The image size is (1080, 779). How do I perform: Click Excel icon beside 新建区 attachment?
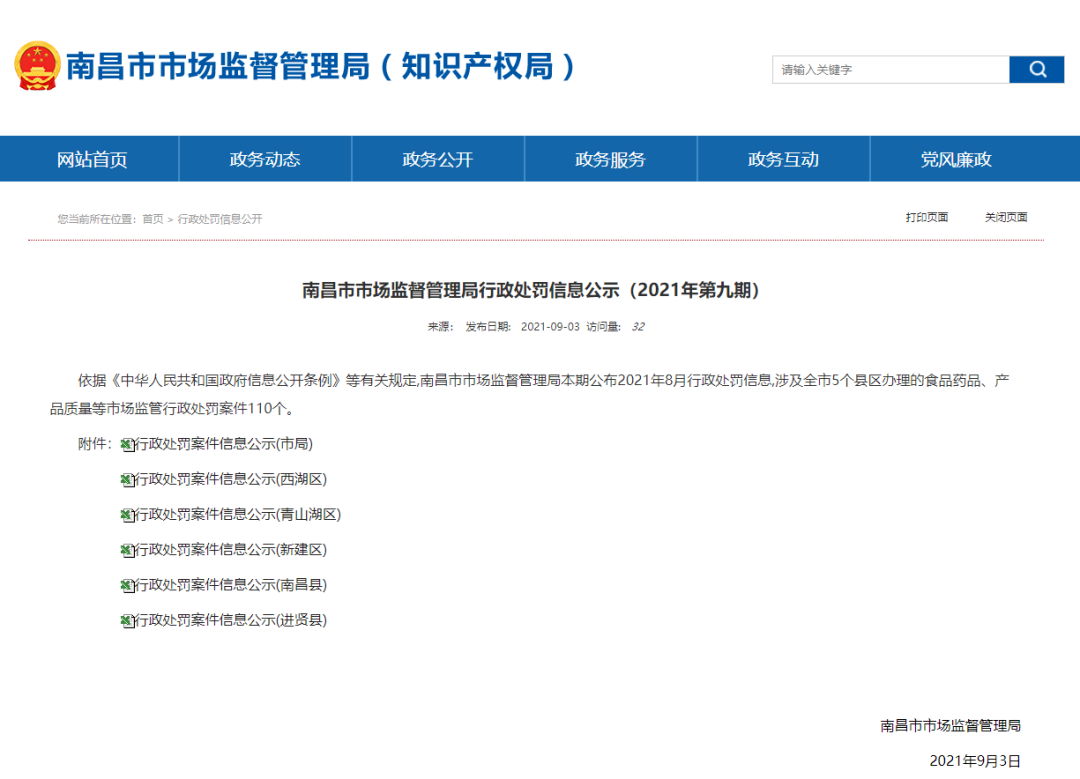coord(127,550)
